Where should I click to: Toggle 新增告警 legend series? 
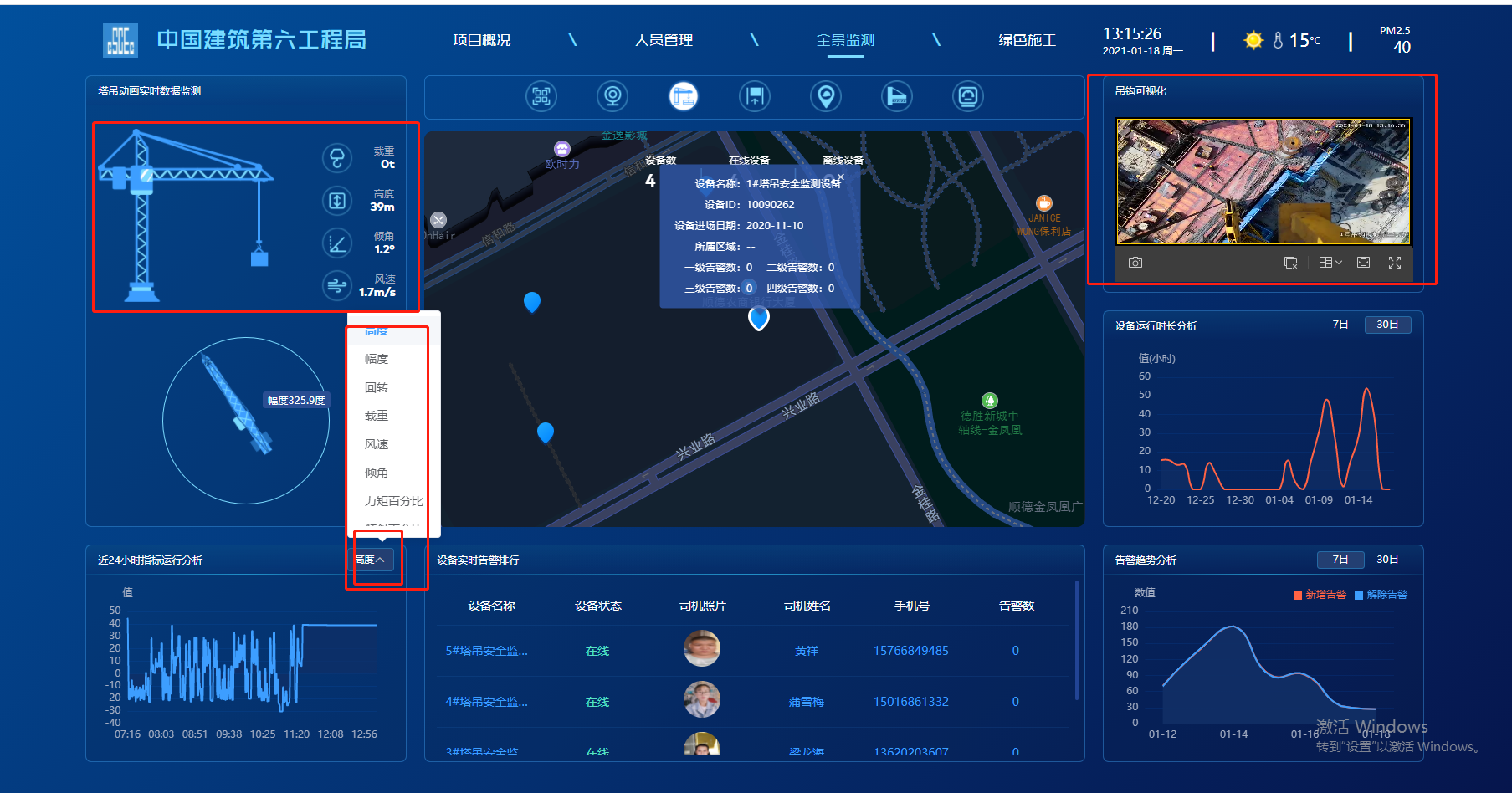[1320, 595]
